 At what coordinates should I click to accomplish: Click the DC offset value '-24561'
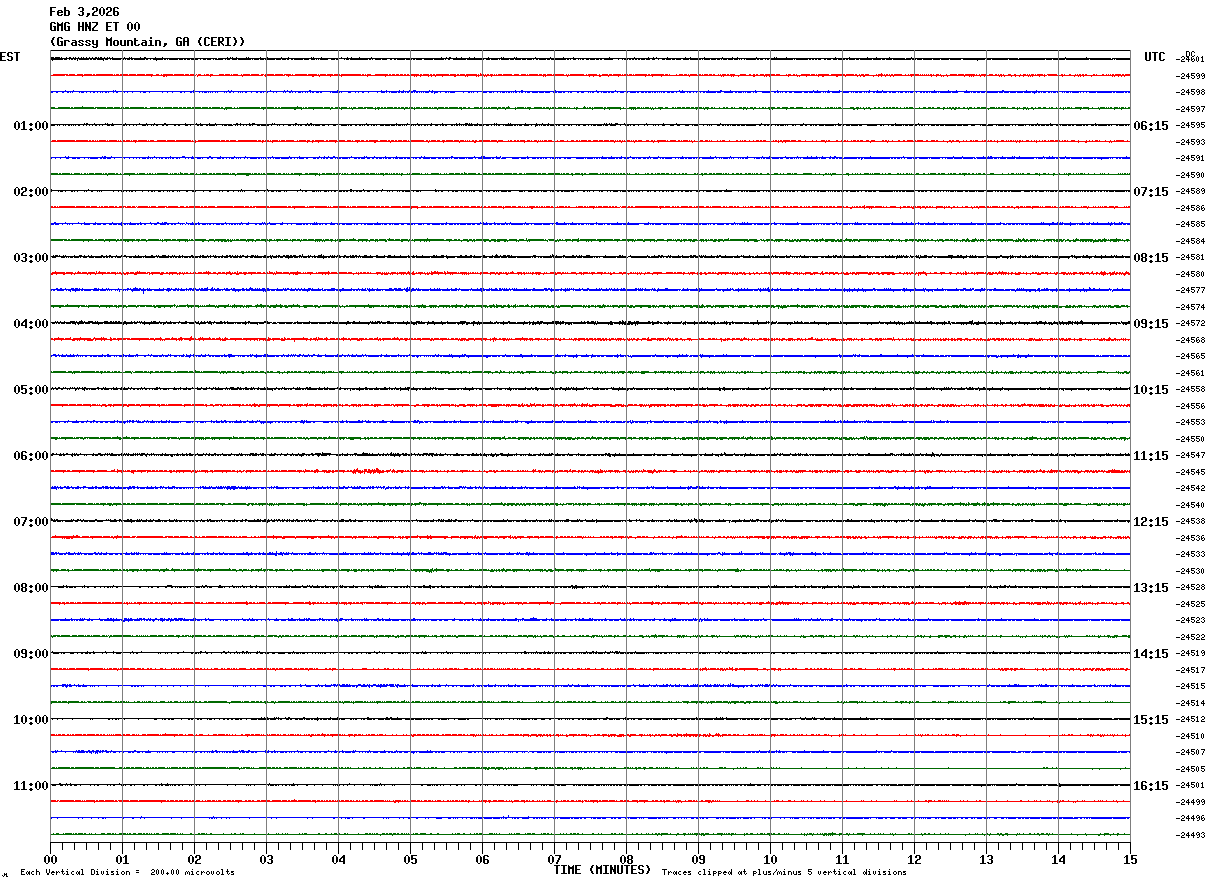pyautogui.click(x=1190, y=373)
